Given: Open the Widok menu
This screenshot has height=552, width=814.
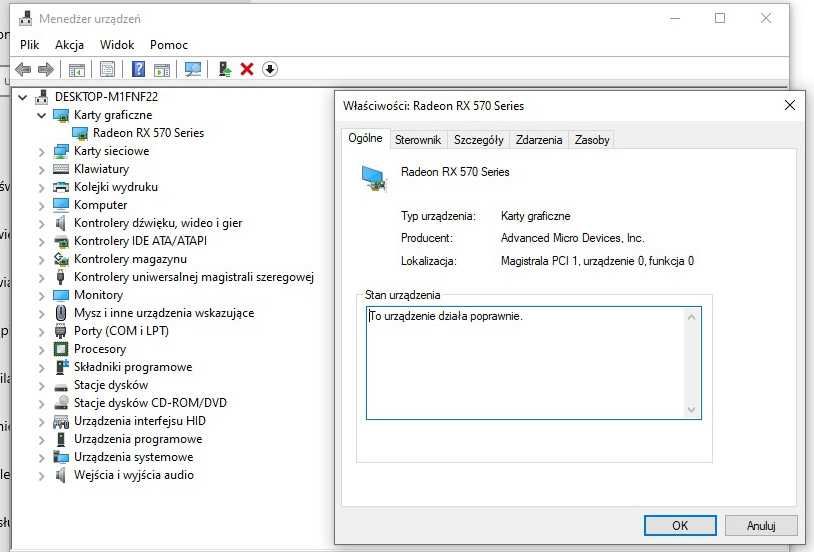Looking at the screenshot, I should click(117, 45).
